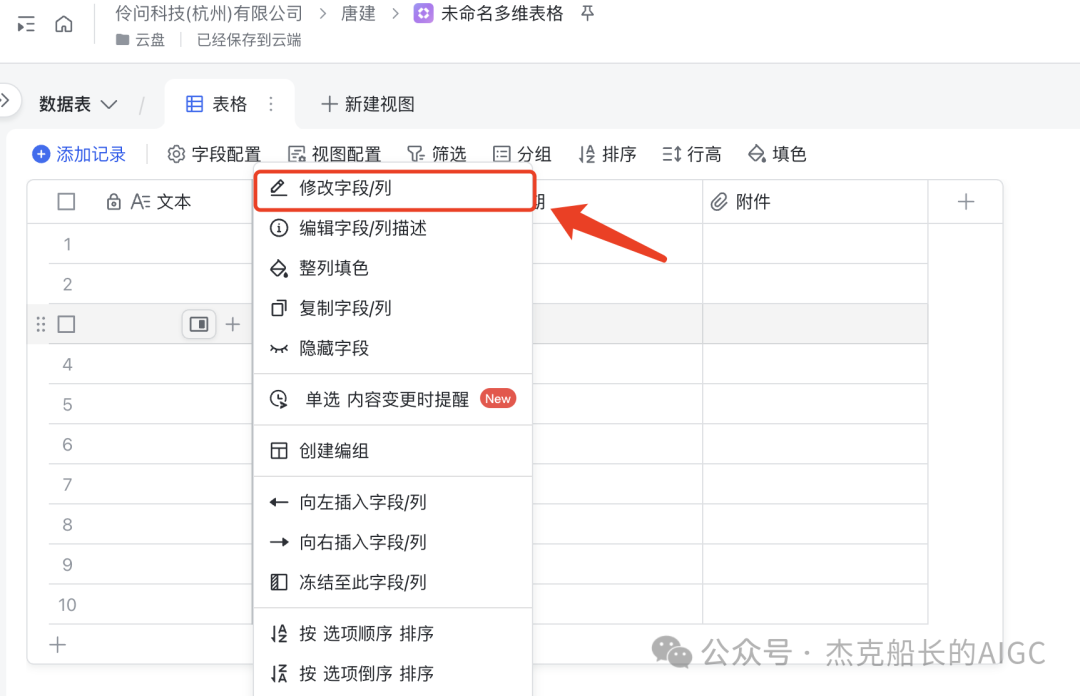Choose 按 选项顺序 排序 menu item
This screenshot has width=1080, height=696.
pos(394,633)
